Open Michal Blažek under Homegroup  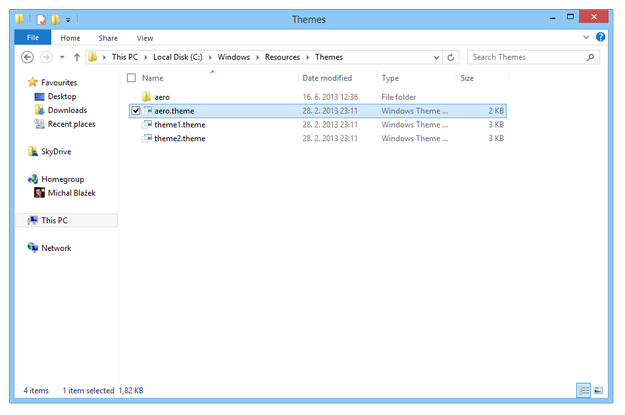click(72, 193)
